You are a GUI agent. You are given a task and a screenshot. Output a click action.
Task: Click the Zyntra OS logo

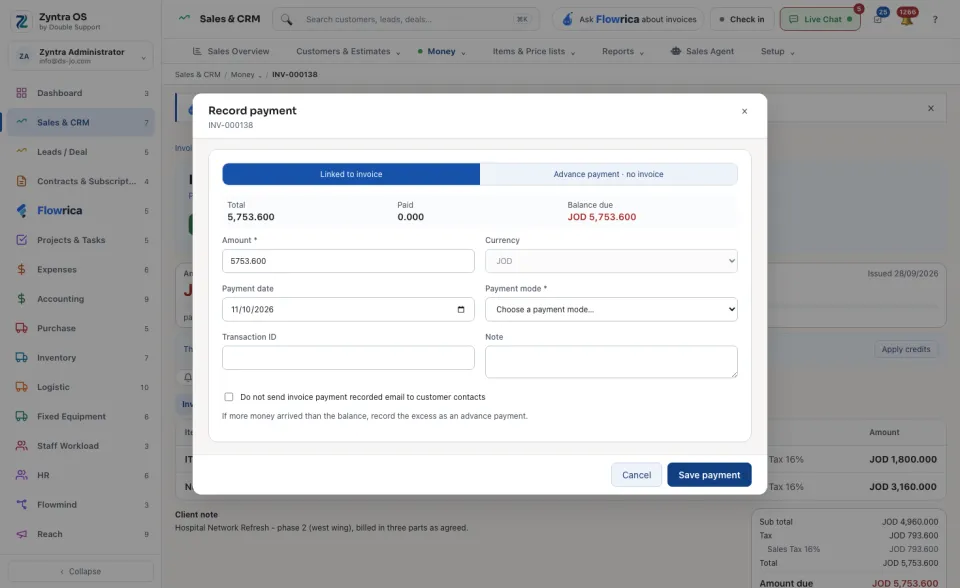click(21, 21)
